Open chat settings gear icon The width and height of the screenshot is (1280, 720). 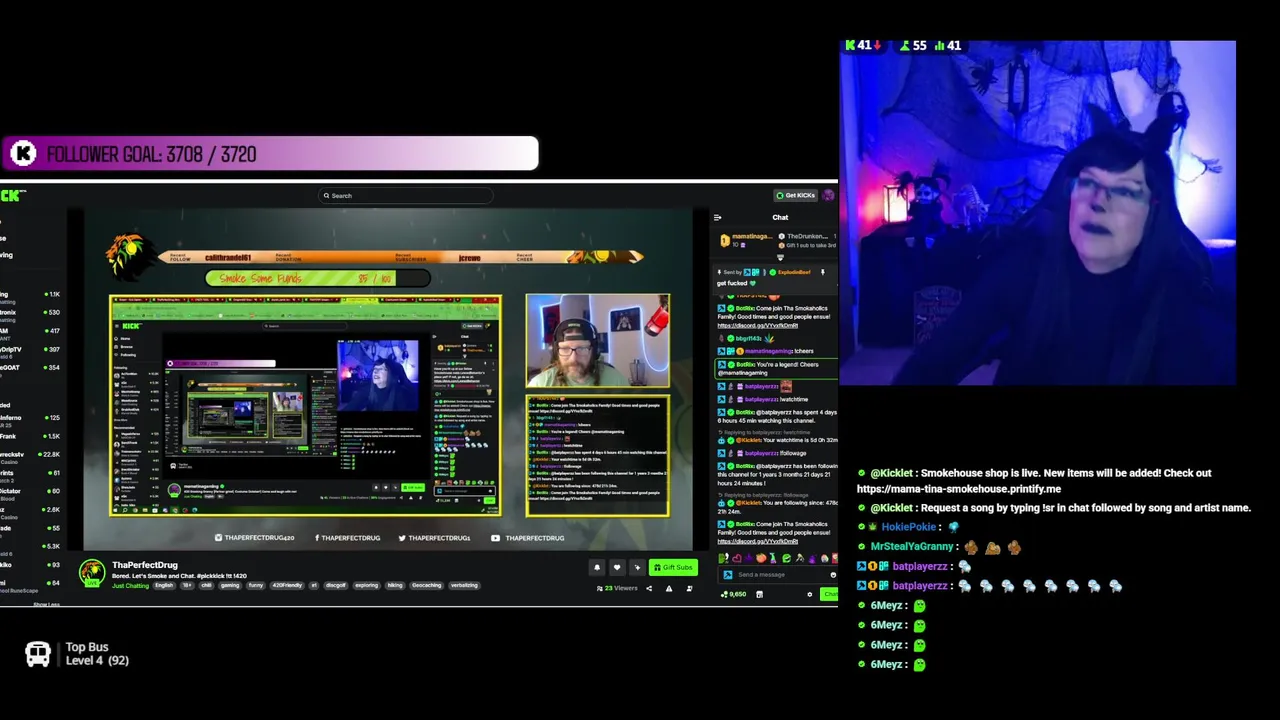(x=810, y=594)
